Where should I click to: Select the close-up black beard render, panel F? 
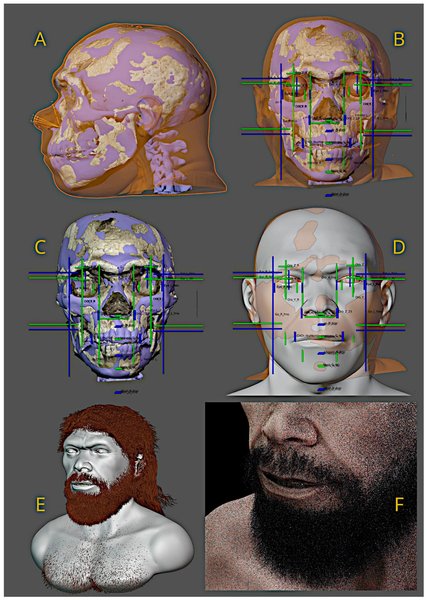point(311,496)
